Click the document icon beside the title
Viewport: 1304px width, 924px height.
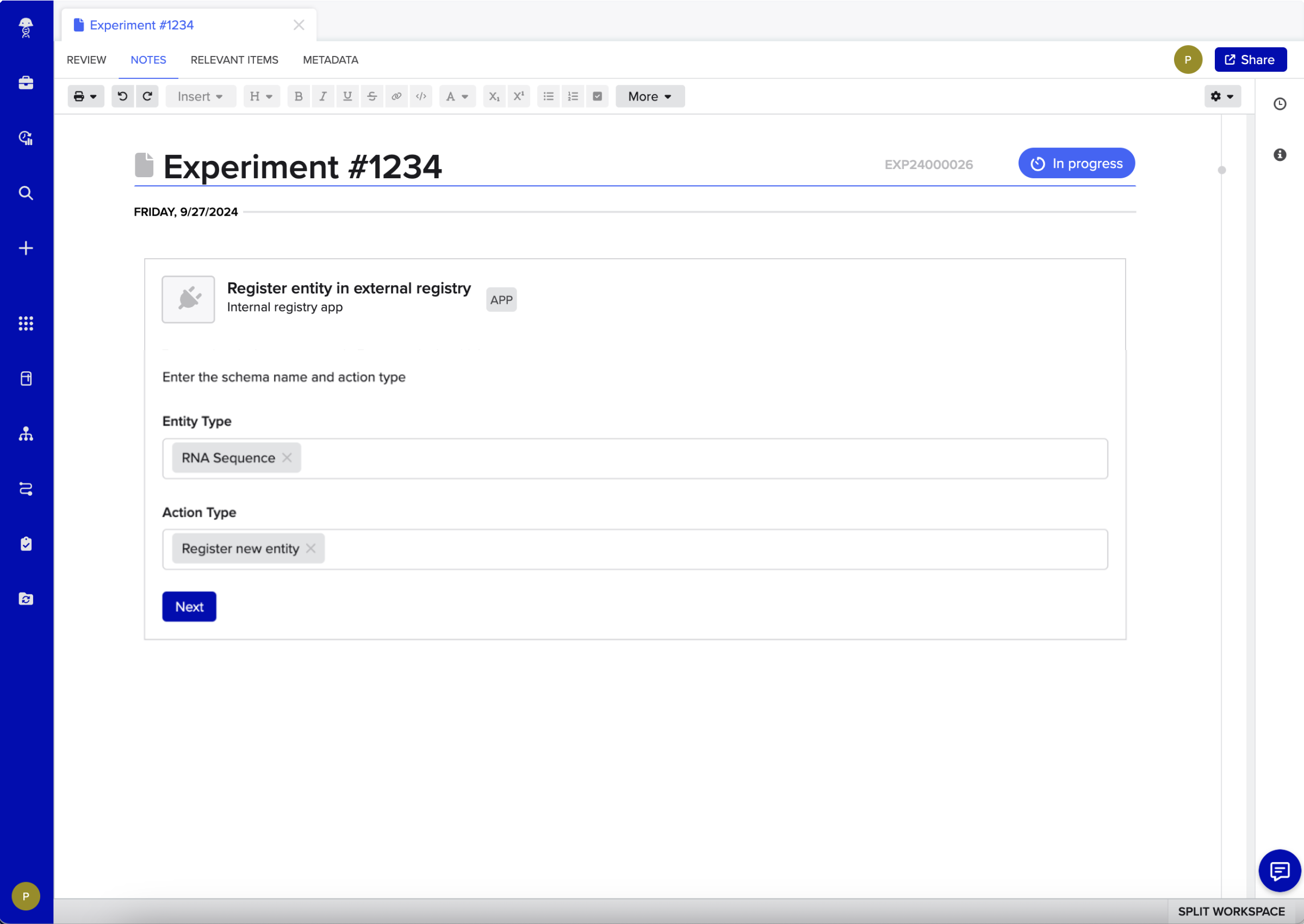(145, 165)
